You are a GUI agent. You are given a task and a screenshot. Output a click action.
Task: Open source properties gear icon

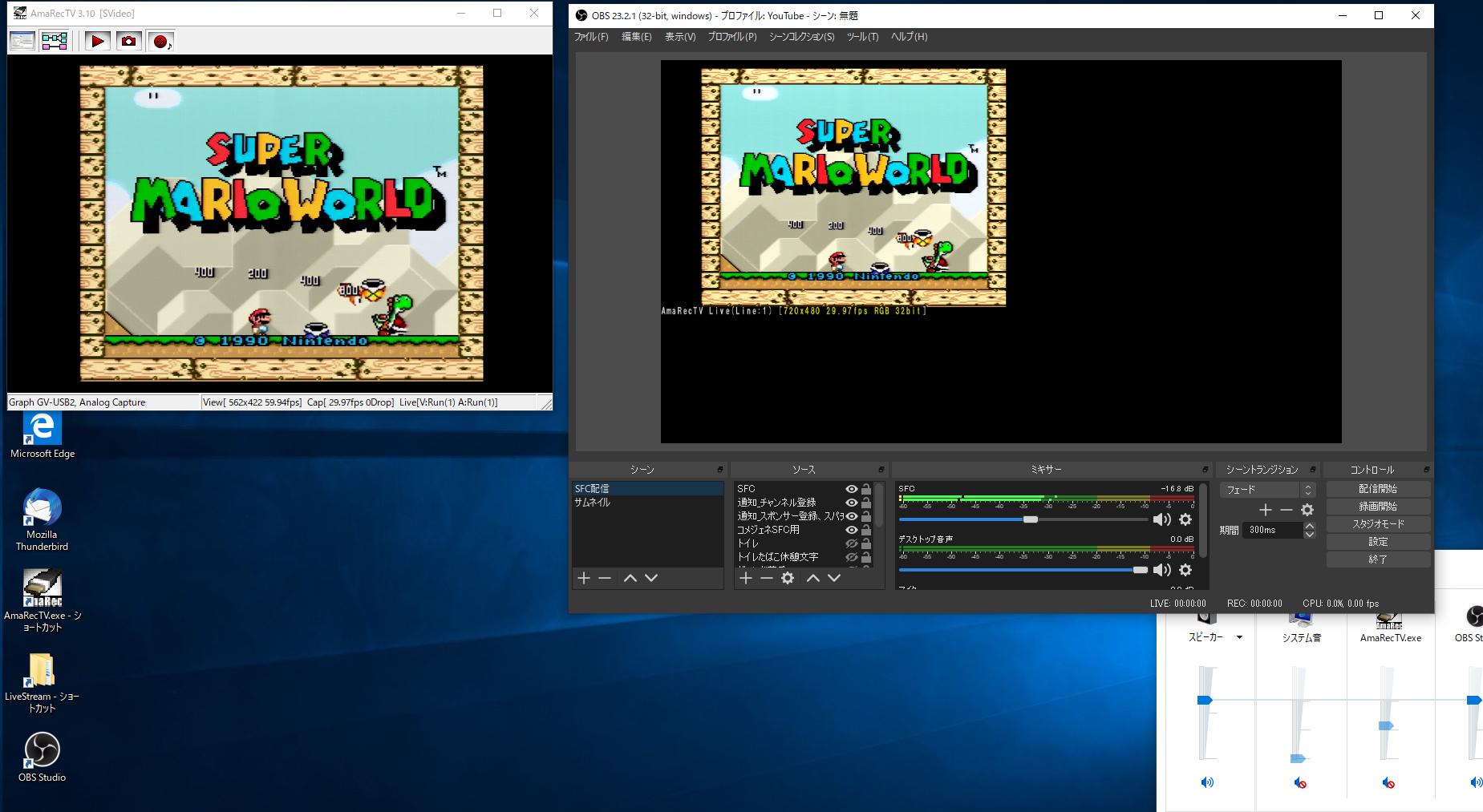click(788, 578)
